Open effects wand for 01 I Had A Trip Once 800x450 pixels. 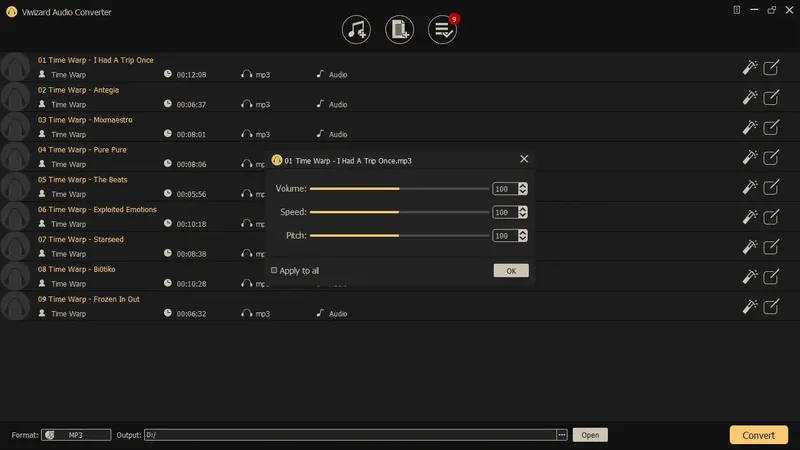[749, 67]
